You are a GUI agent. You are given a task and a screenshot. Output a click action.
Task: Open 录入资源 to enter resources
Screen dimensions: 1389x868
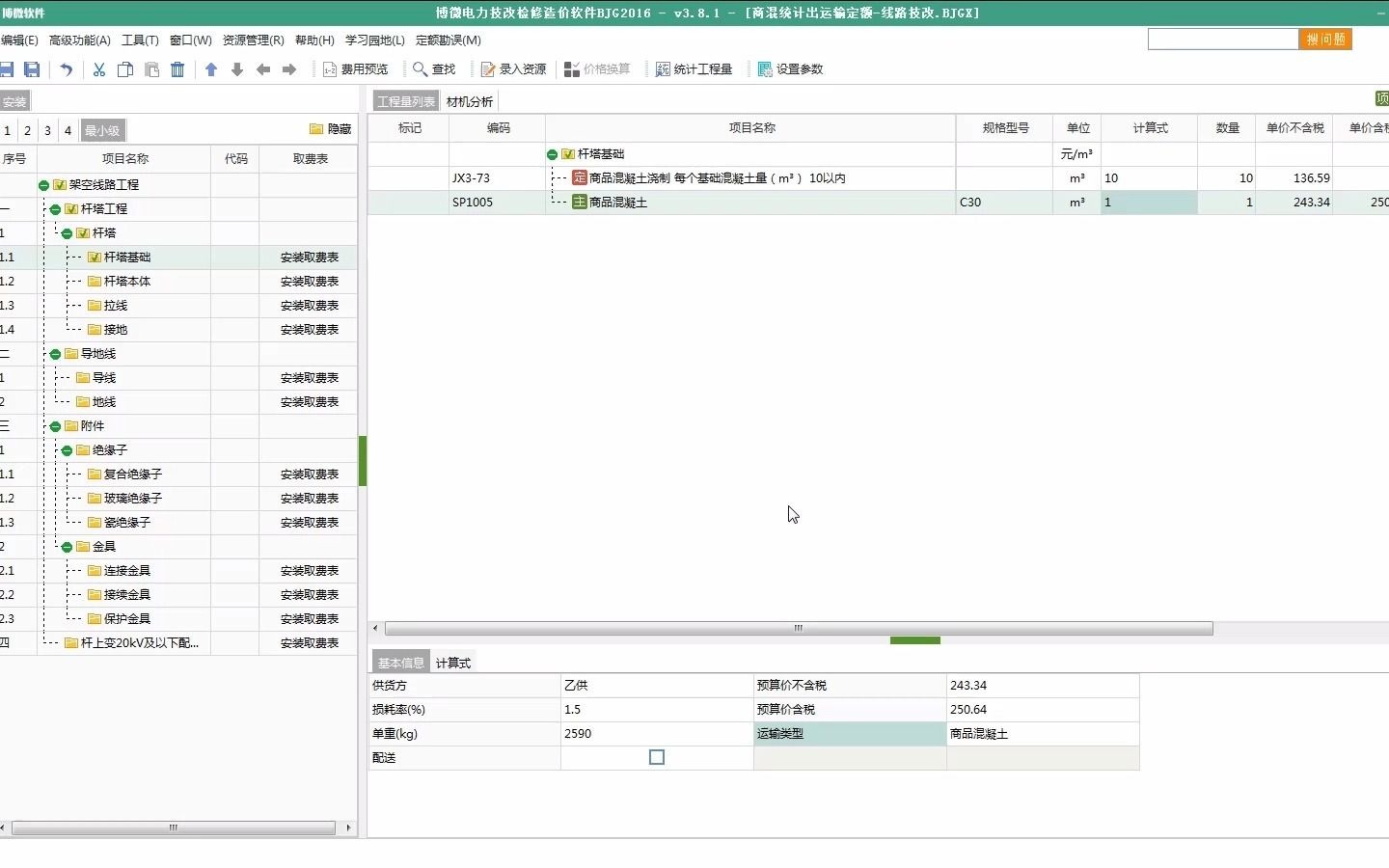[x=514, y=68]
